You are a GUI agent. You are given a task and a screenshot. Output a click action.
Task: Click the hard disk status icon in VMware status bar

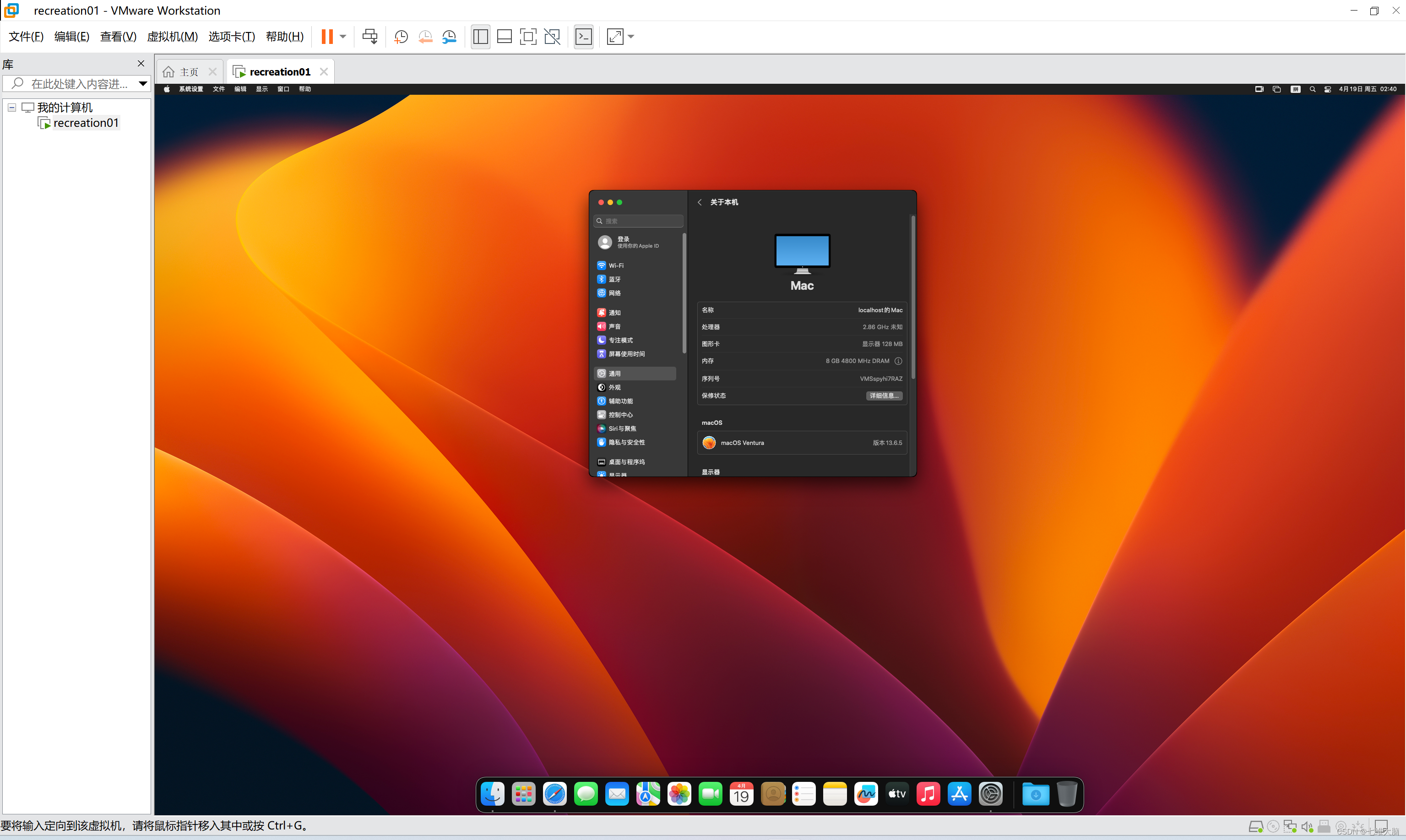[x=1255, y=827]
